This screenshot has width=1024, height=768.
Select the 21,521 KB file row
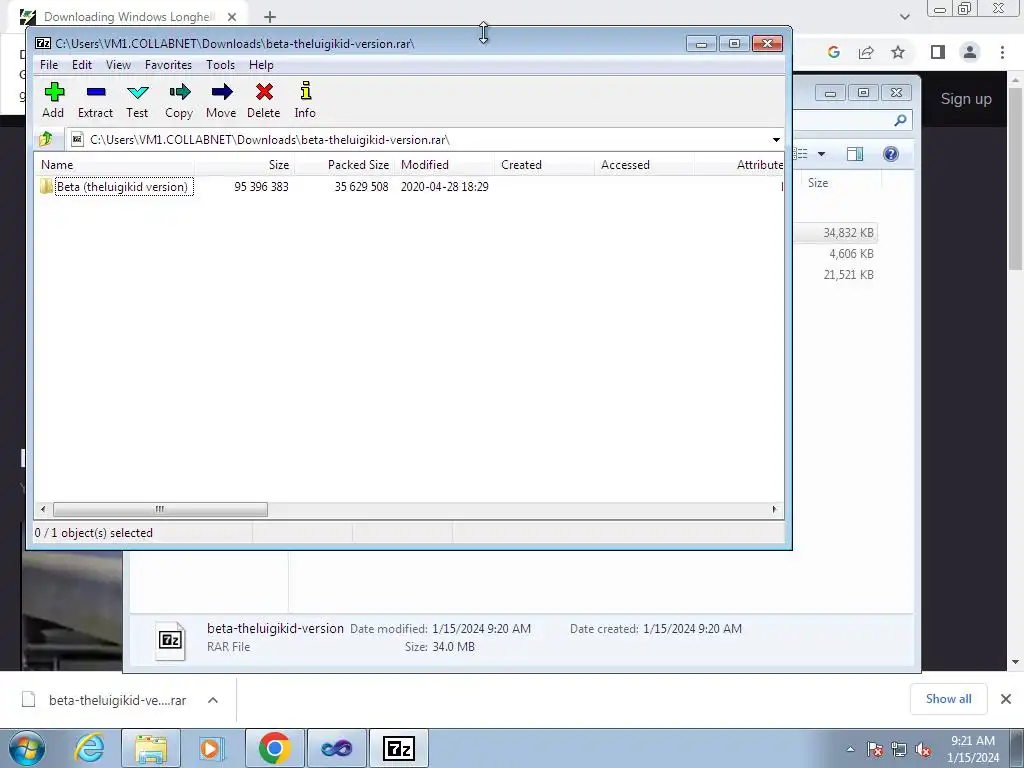pyautogui.click(x=837, y=275)
